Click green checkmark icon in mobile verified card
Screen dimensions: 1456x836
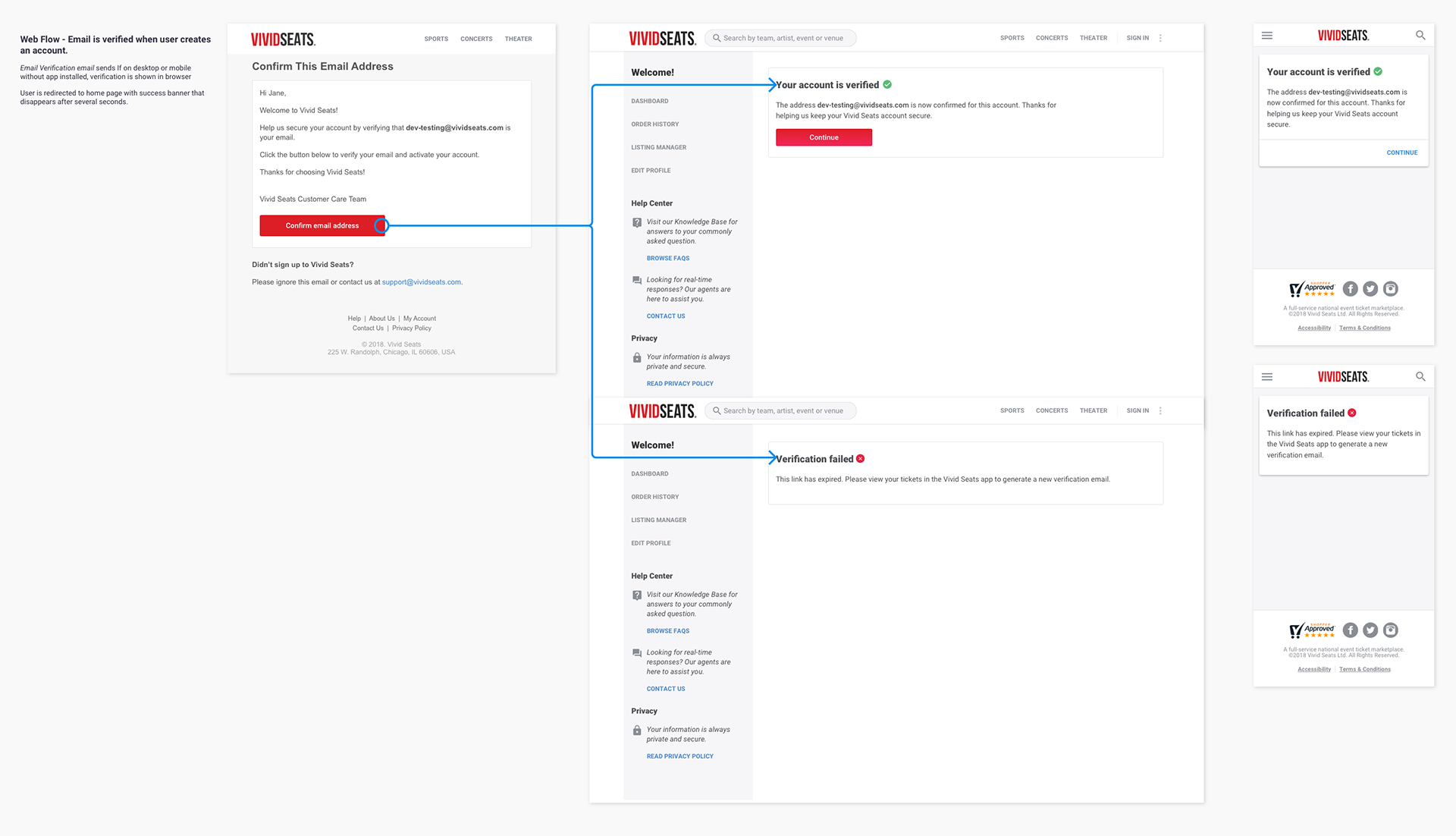1378,72
